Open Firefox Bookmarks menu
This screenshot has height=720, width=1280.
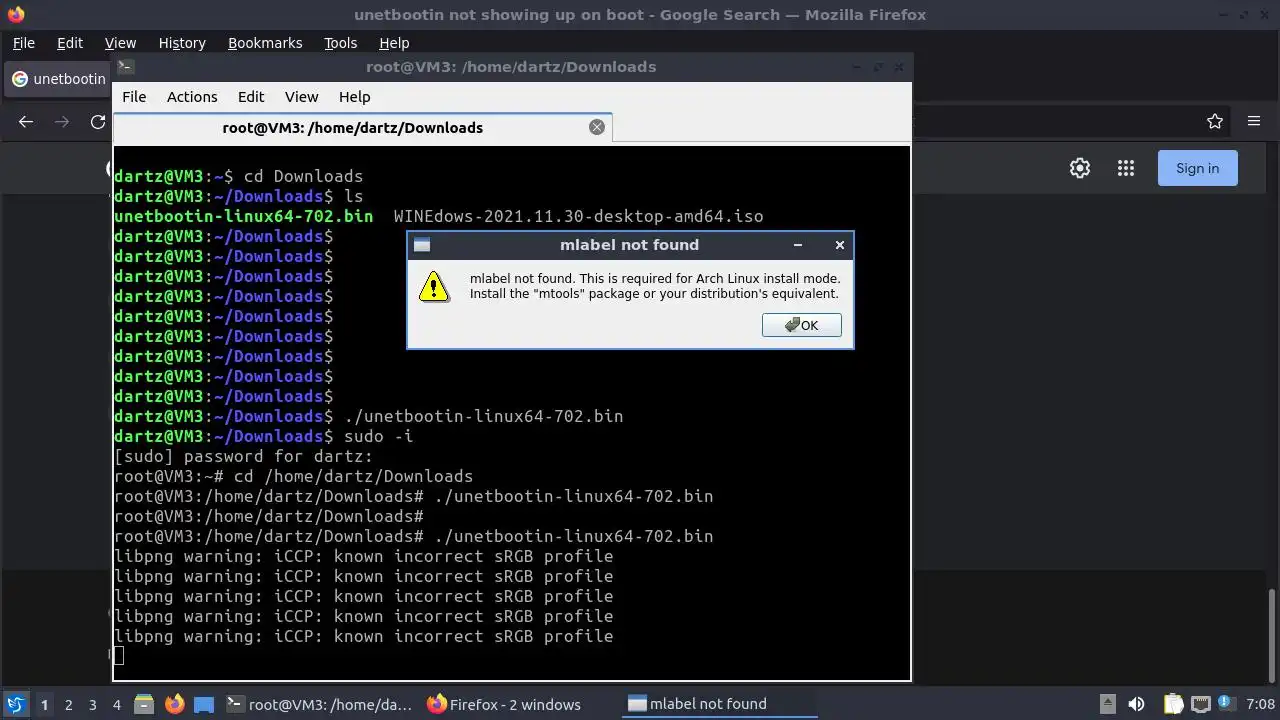pos(265,43)
